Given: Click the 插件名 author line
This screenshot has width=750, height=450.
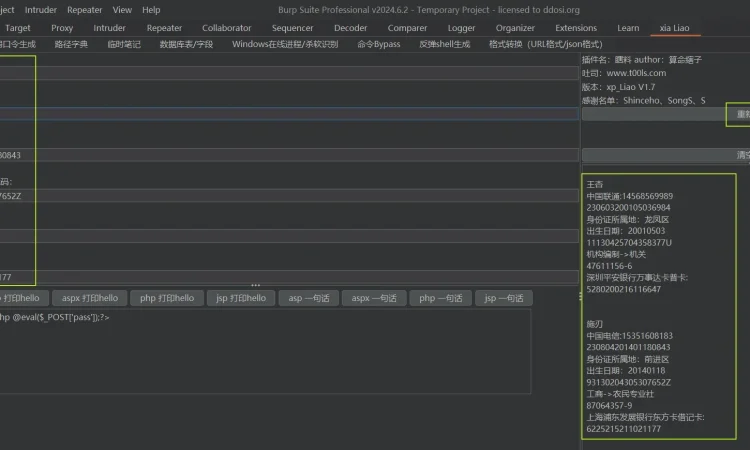Looking at the screenshot, I should click(x=641, y=60).
